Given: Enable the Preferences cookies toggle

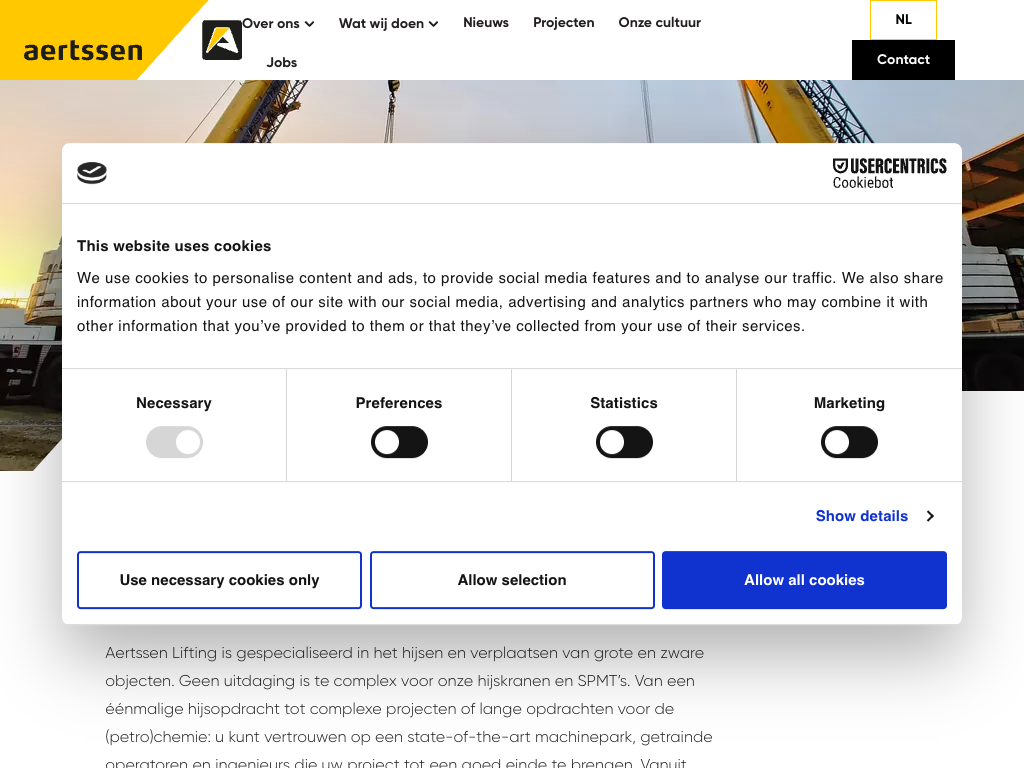Looking at the screenshot, I should (x=399, y=442).
